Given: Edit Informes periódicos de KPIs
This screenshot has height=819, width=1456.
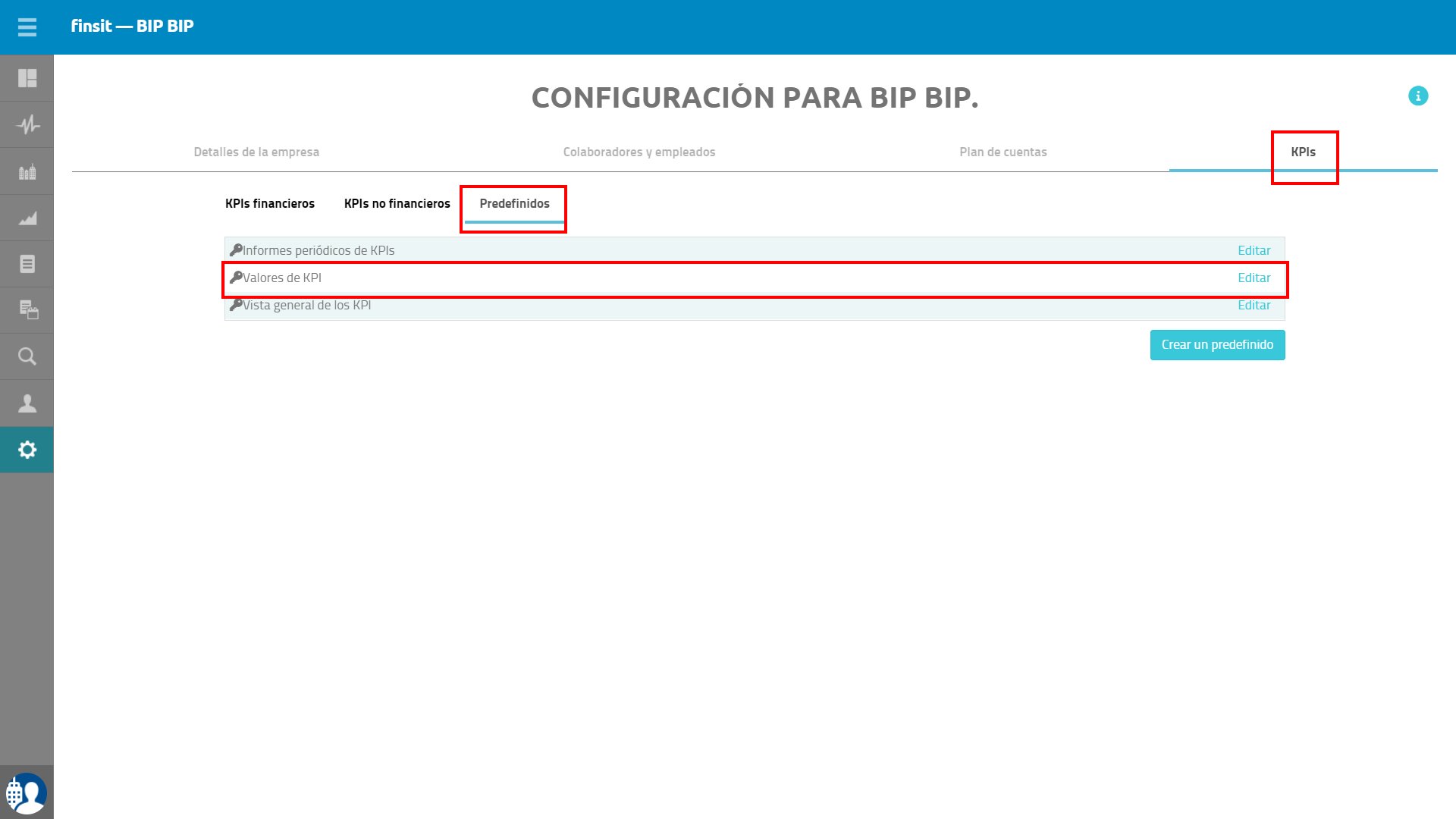Looking at the screenshot, I should (x=1254, y=250).
